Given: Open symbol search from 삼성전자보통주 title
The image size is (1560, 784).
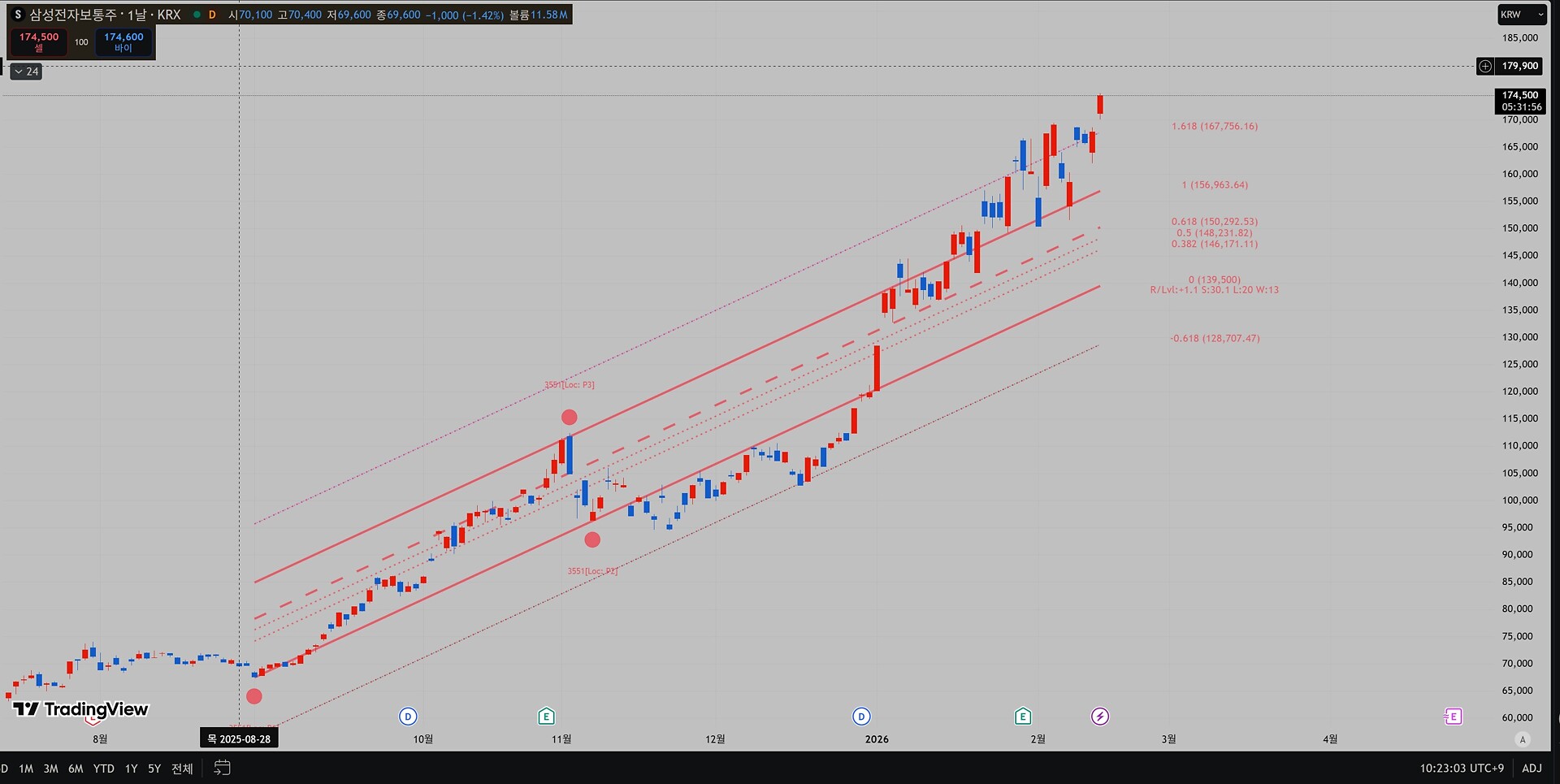Looking at the screenshot, I should (x=105, y=15).
